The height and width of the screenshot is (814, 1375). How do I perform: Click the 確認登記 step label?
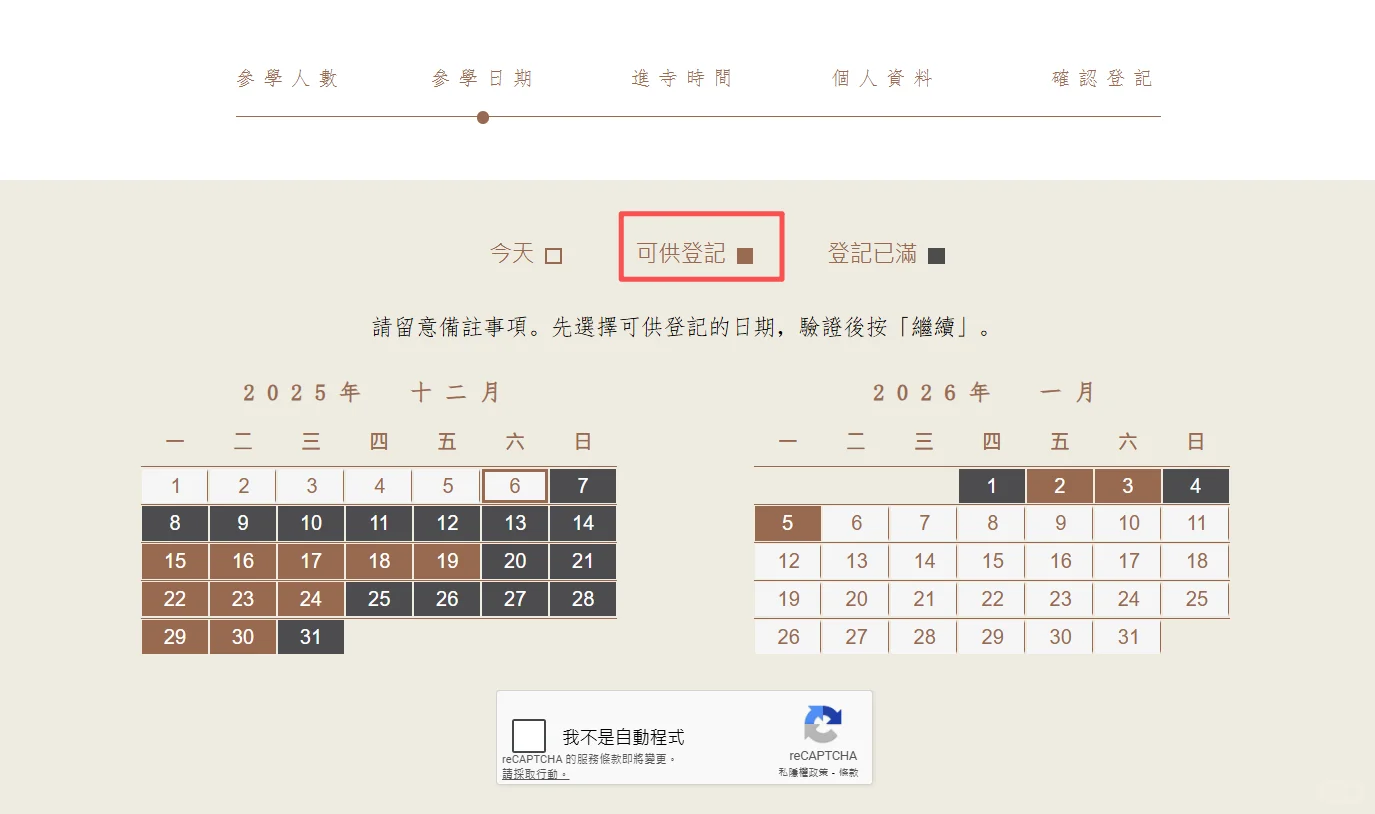[1101, 77]
